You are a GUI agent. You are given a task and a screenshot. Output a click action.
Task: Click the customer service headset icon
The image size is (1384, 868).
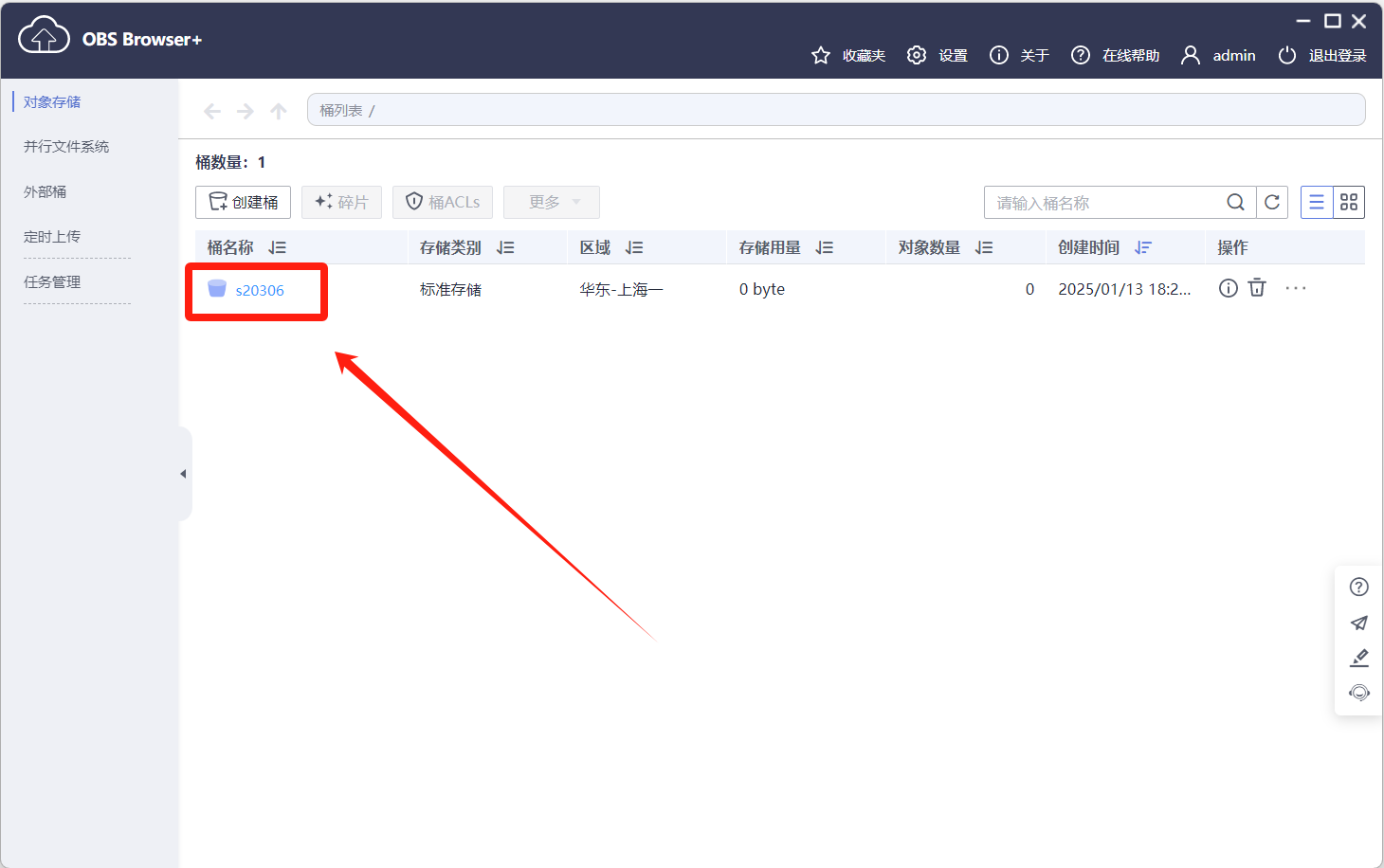tap(1358, 693)
